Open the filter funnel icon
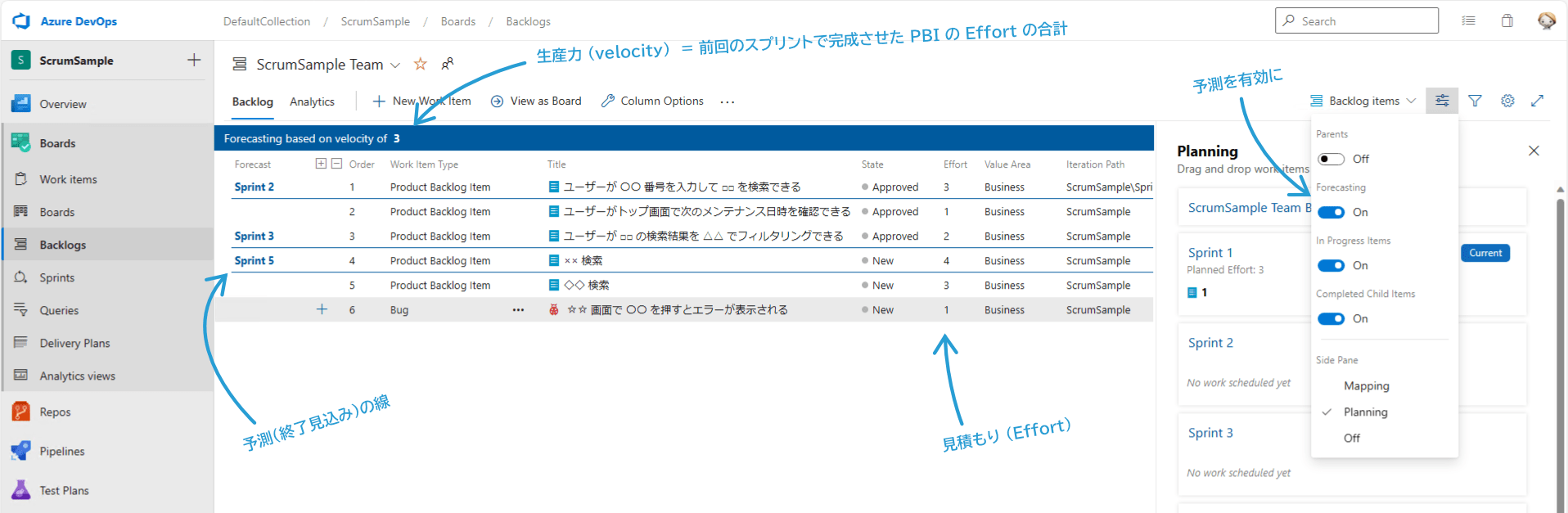 pos(1475,101)
